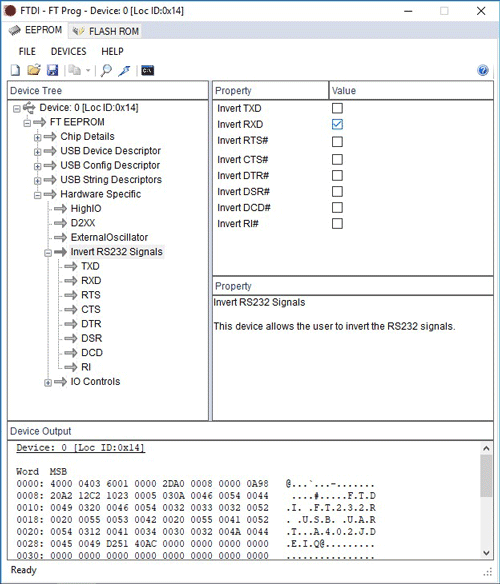Click the Device Output scroll up arrow
This screenshot has height=584, width=500.
click(486, 448)
